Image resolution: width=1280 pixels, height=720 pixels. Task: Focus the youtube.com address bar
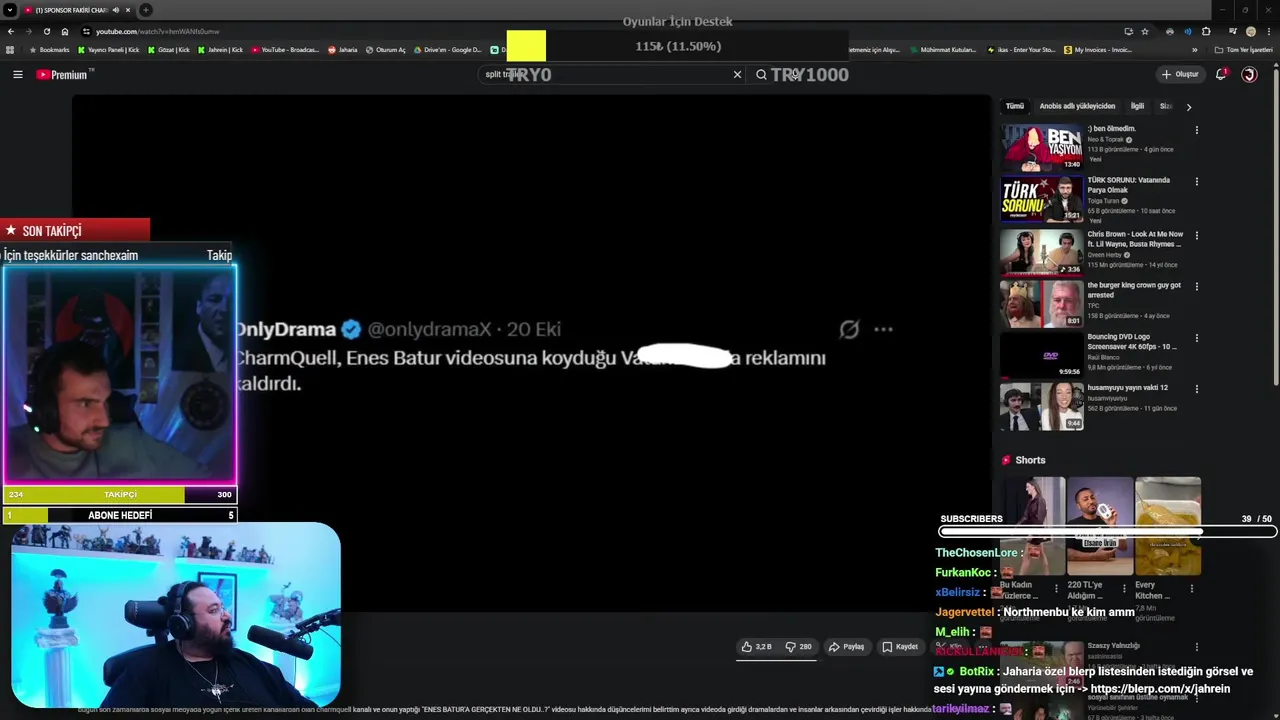tap(600, 31)
